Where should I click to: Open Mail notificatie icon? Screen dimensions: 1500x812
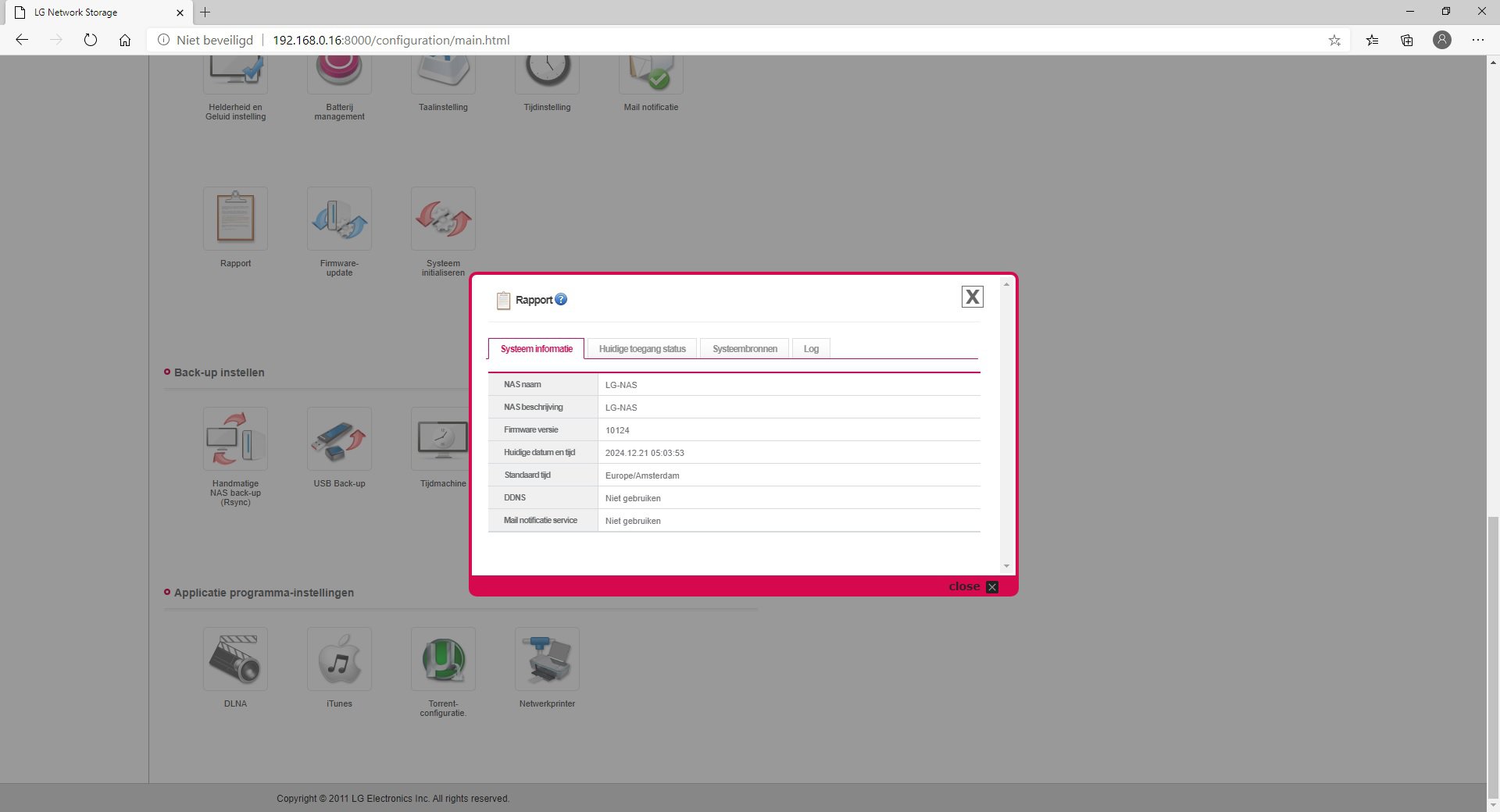[x=651, y=74]
